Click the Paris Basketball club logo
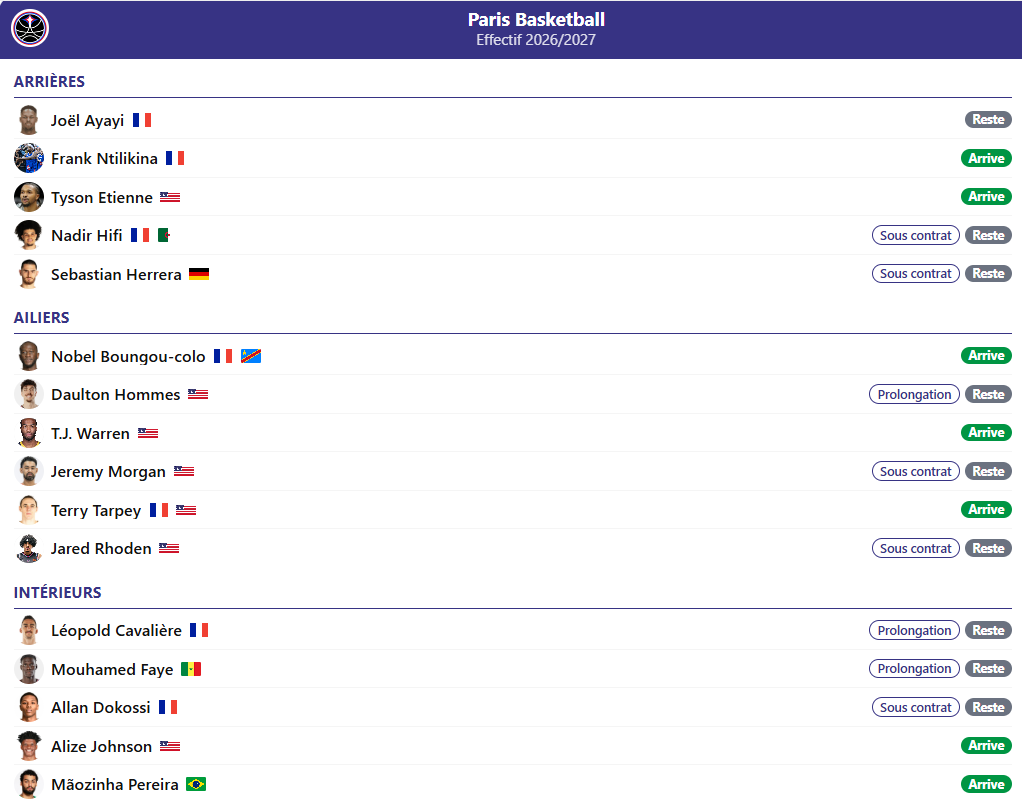This screenshot has width=1022, height=807. point(30,29)
